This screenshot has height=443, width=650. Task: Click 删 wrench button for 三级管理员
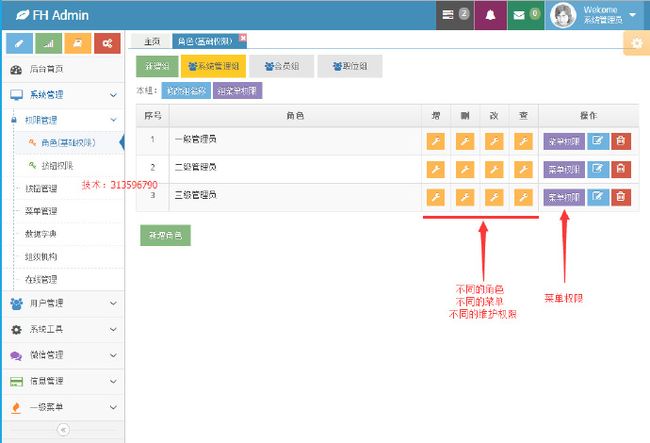(x=465, y=197)
